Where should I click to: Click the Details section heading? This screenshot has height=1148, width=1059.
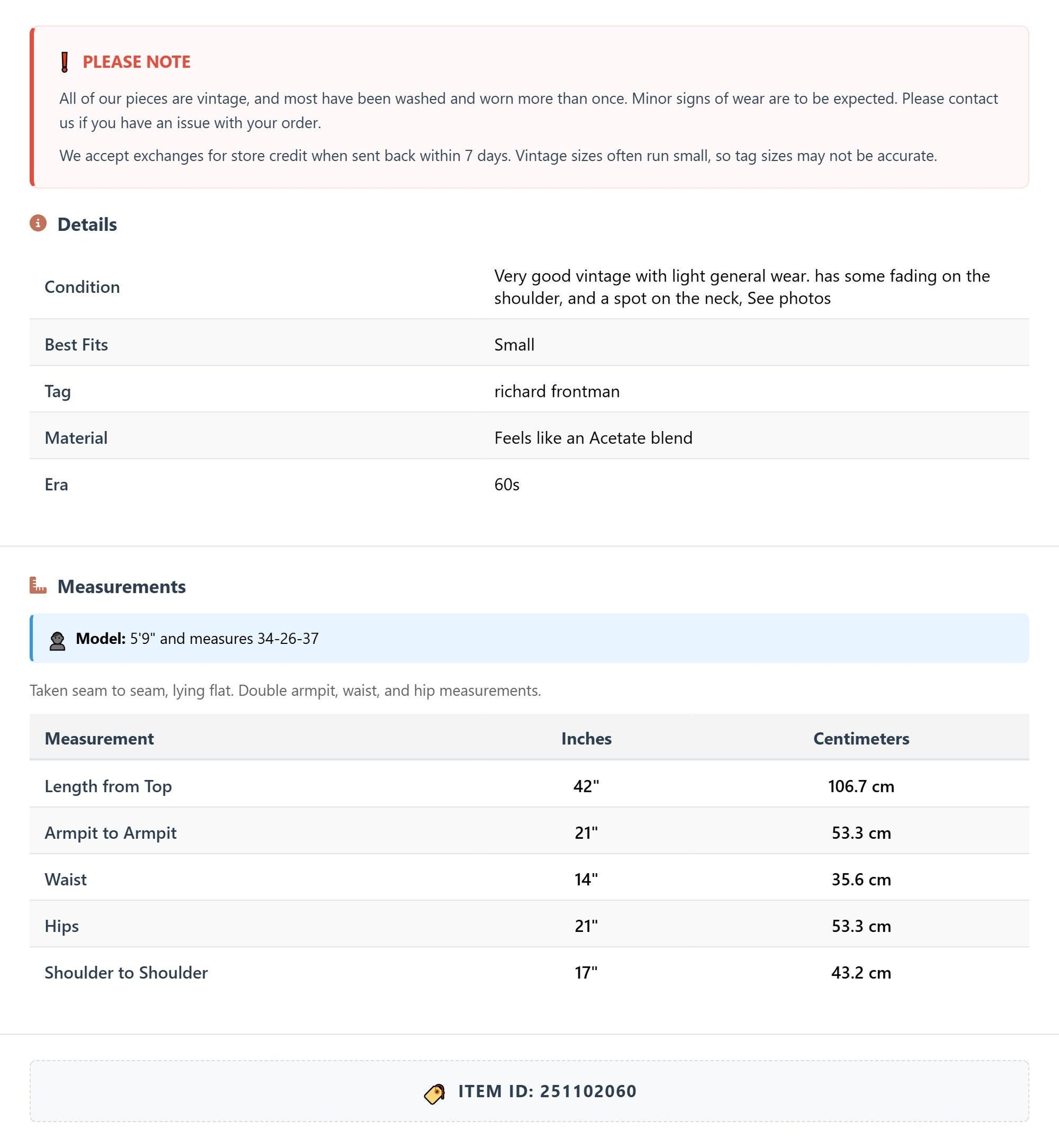[x=87, y=224]
